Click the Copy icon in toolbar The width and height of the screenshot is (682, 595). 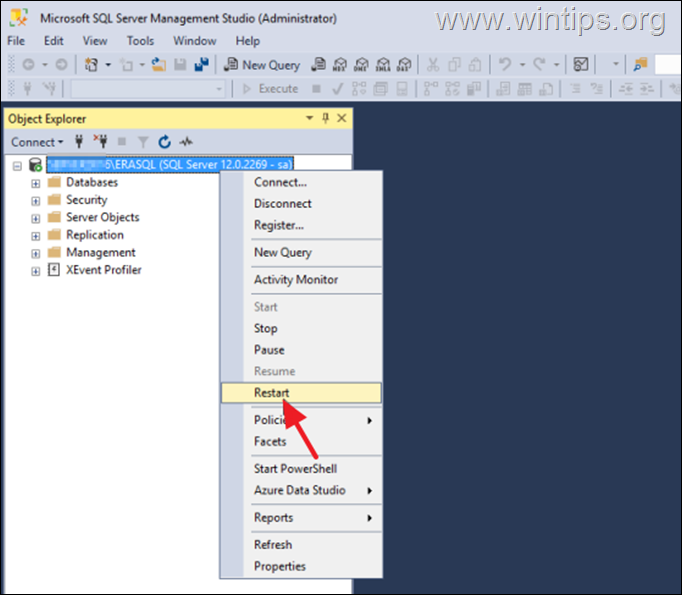454,65
